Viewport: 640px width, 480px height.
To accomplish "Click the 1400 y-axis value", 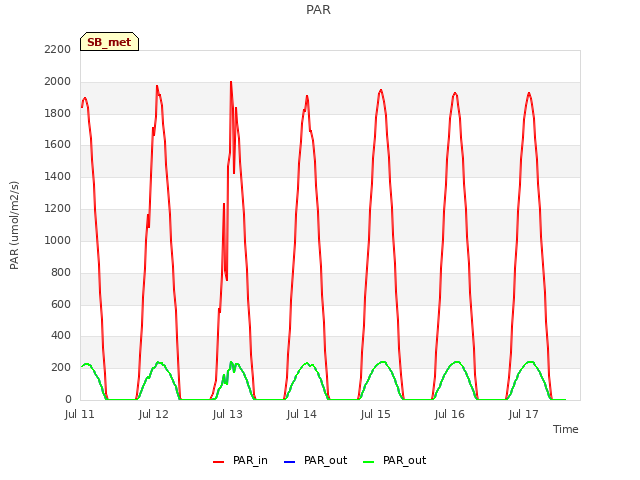I will coord(58,177).
